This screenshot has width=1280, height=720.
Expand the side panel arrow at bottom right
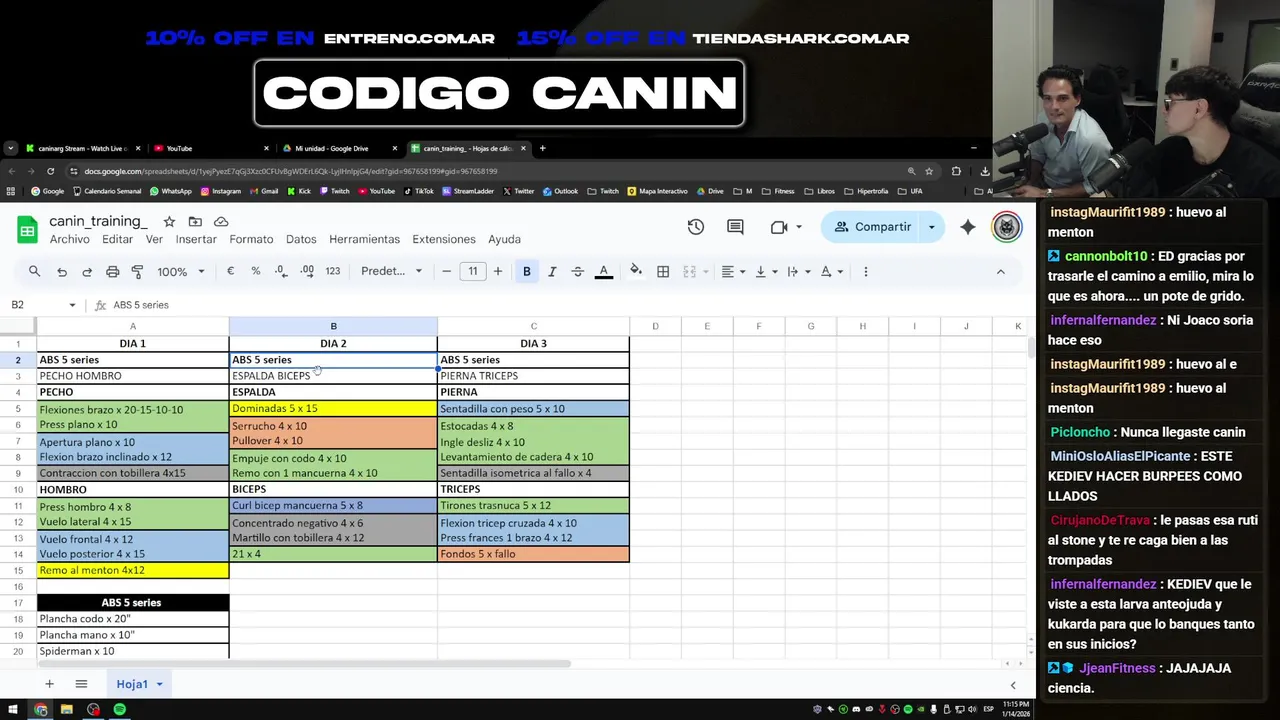1013,685
